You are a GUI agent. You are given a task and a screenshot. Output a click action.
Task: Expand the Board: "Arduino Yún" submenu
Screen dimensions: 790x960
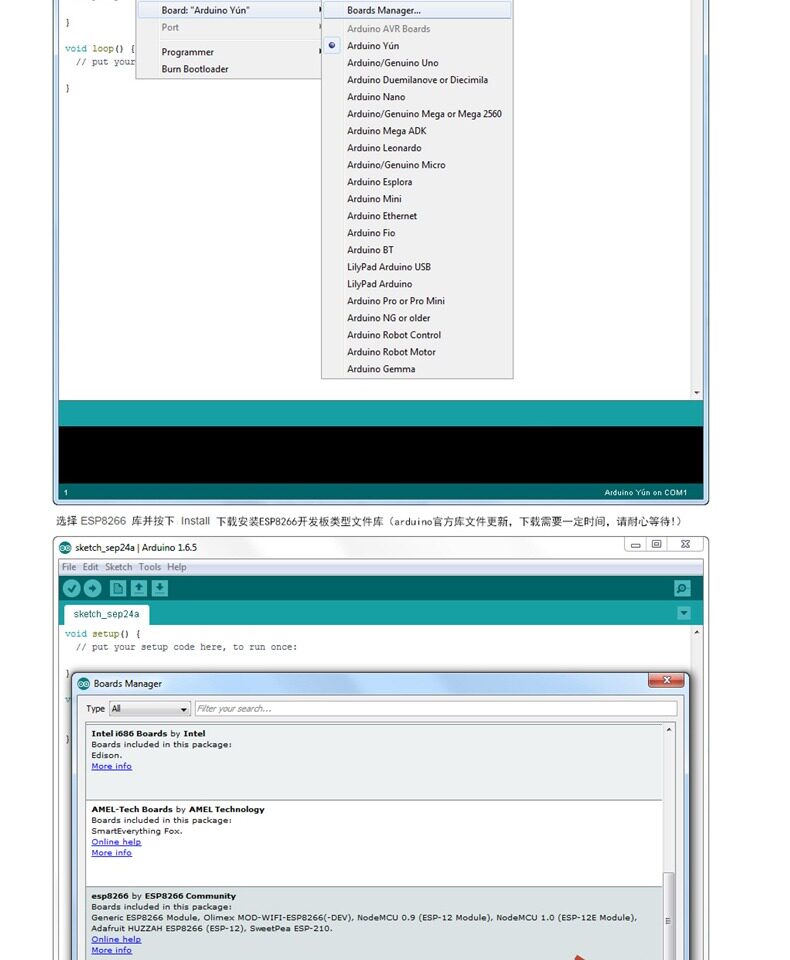click(230, 10)
